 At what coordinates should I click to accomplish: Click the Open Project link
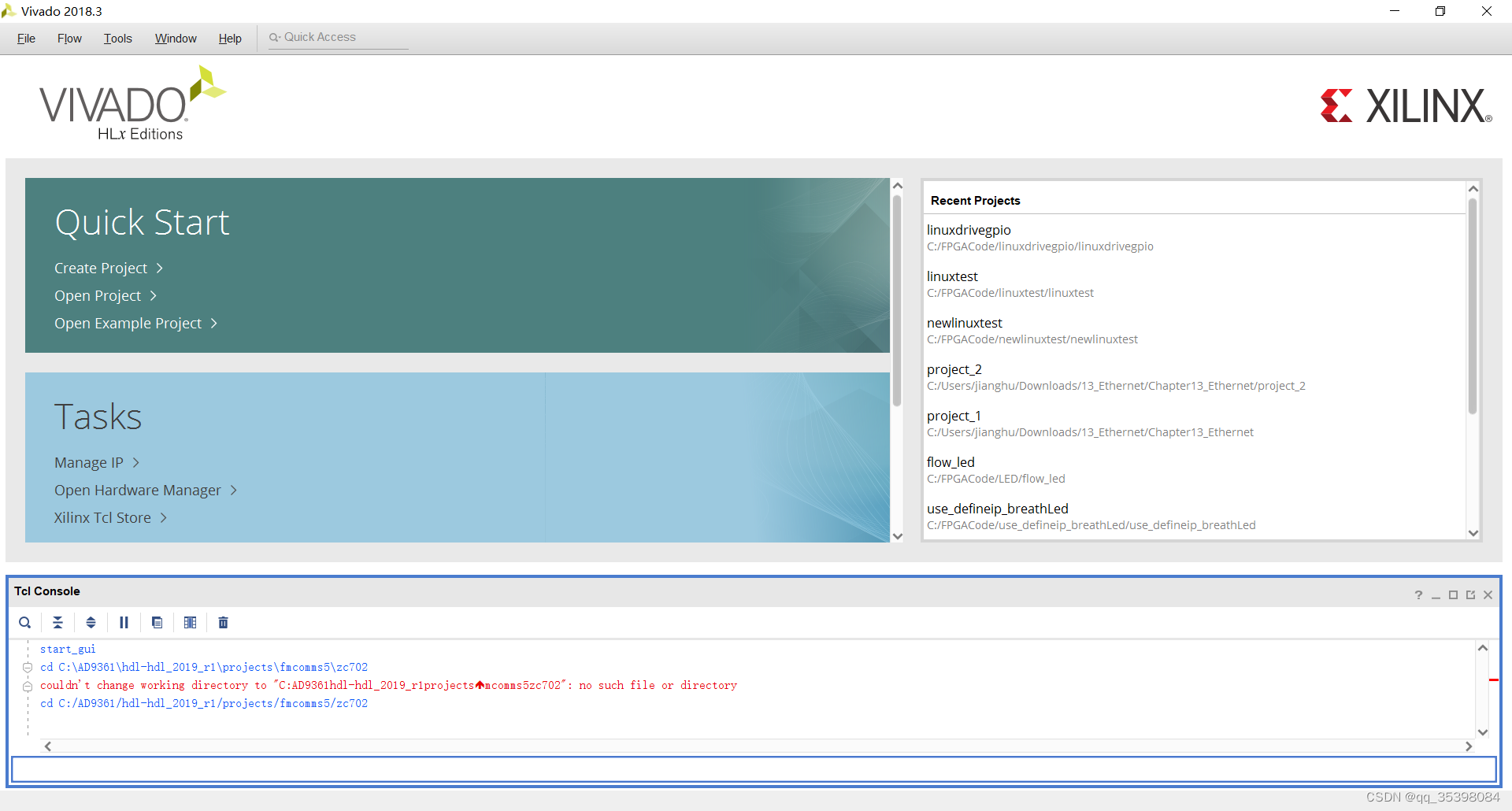click(98, 296)
